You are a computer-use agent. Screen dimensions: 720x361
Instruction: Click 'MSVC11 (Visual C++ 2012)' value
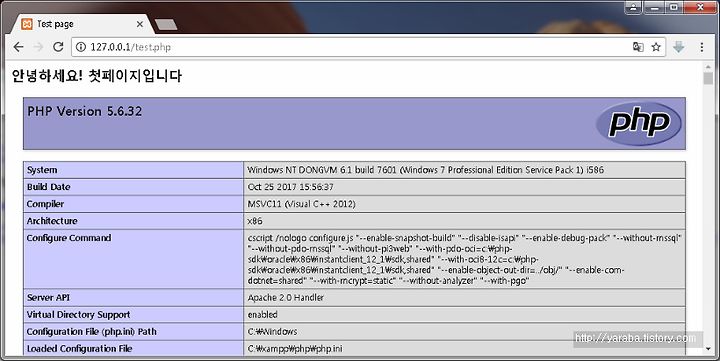coord(301,204)
